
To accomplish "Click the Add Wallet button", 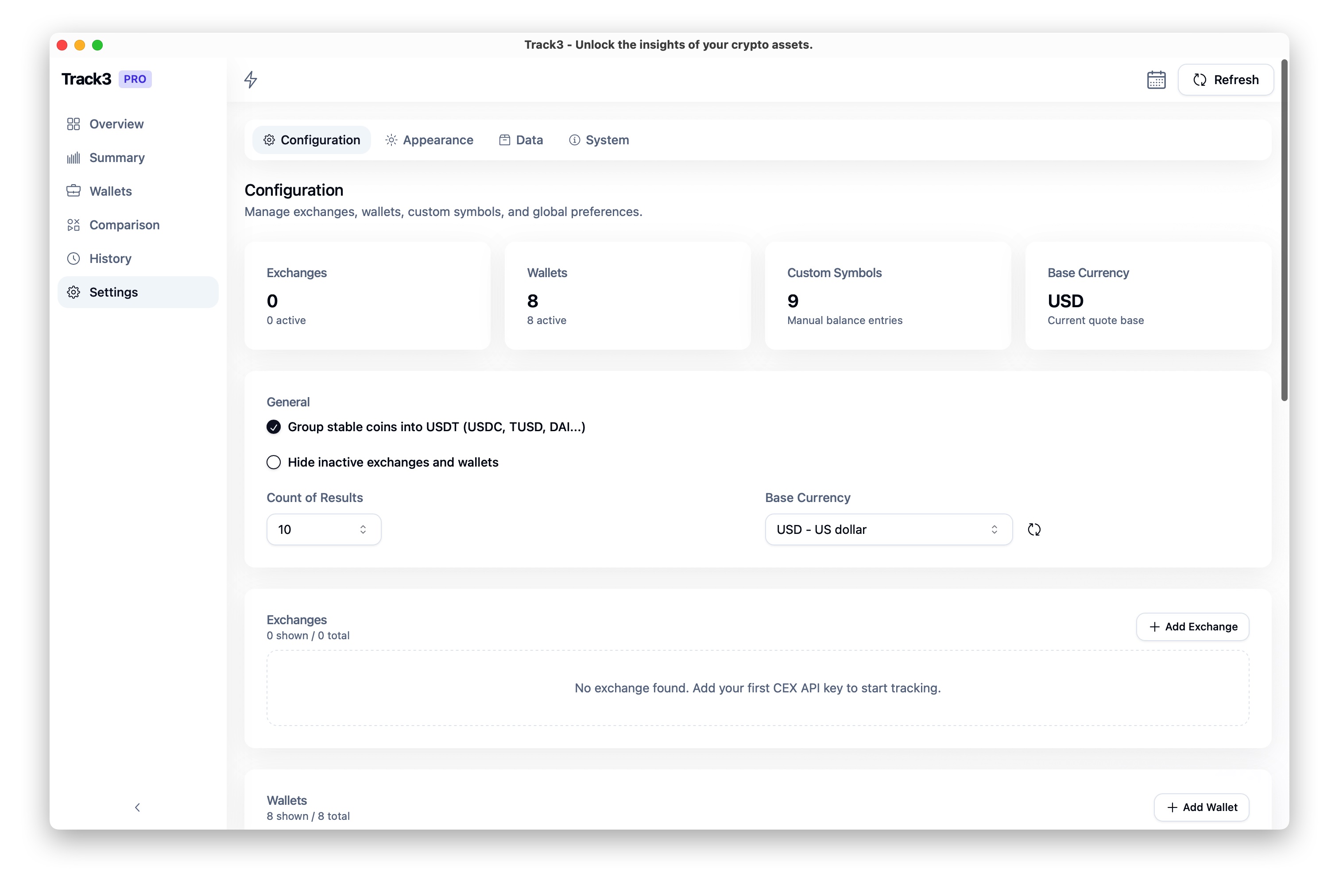I will pyautogui.click(x=1201, y=807).
